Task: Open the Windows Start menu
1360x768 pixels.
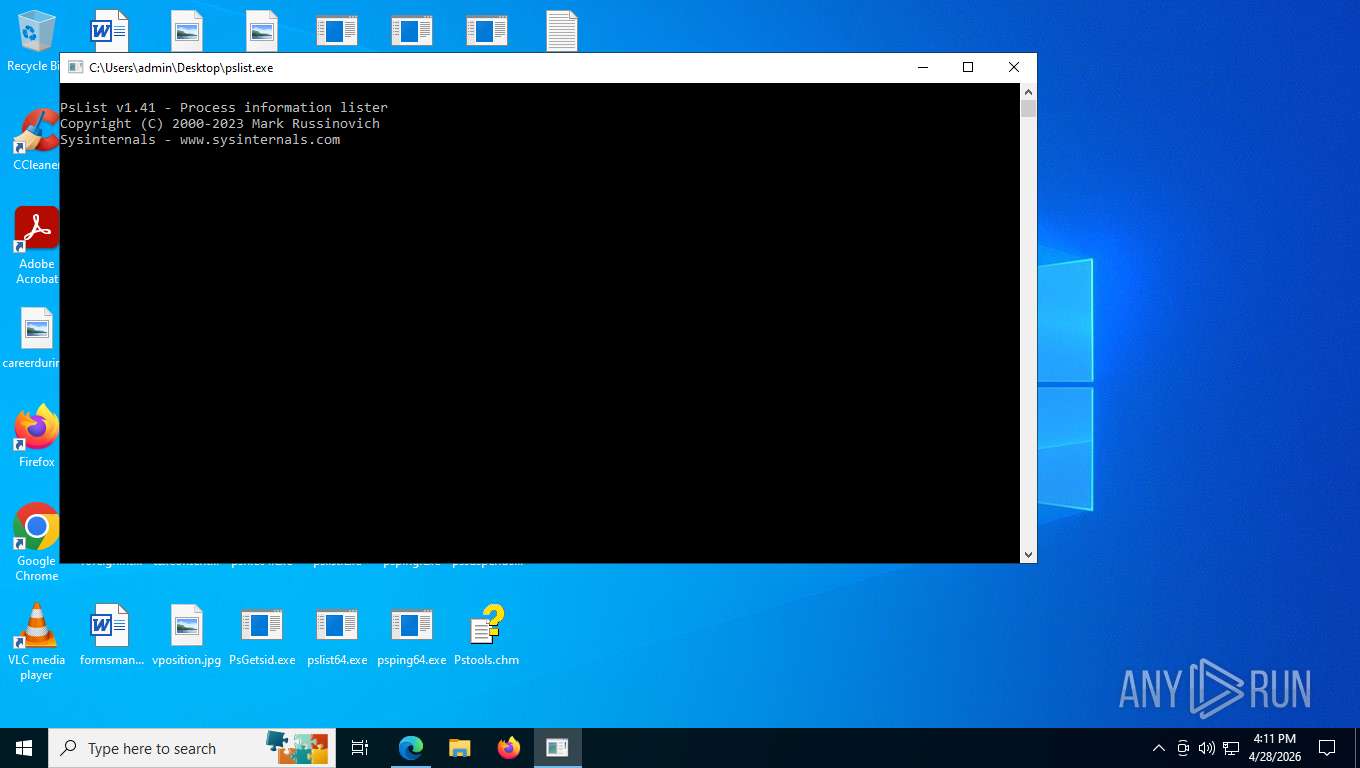Action: 24,748
